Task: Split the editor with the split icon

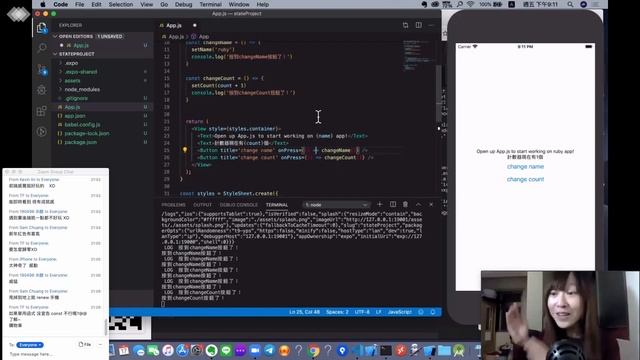Action: 419,25
